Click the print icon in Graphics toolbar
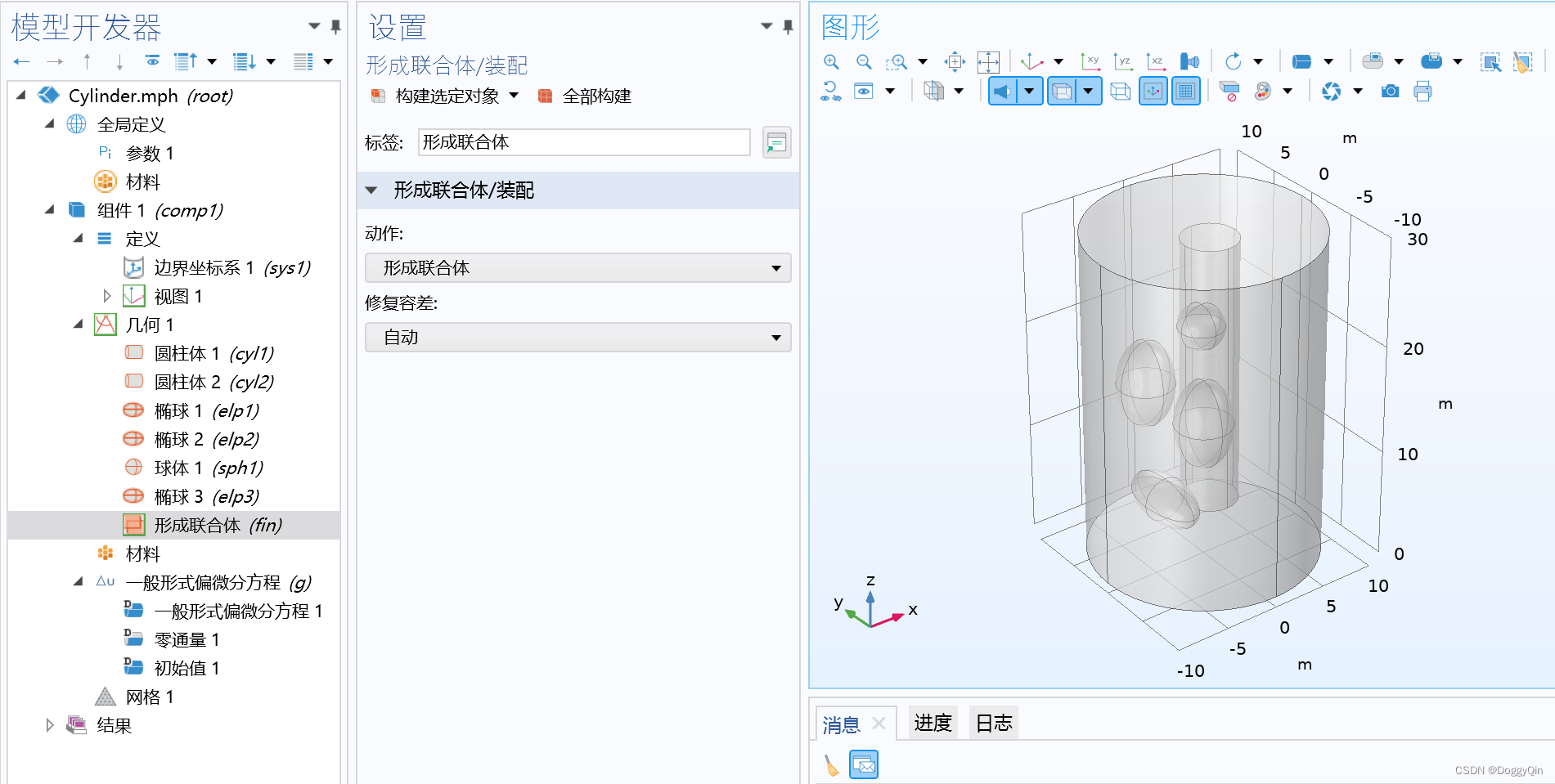1555x784 pixels. (x=1422, y=92)
